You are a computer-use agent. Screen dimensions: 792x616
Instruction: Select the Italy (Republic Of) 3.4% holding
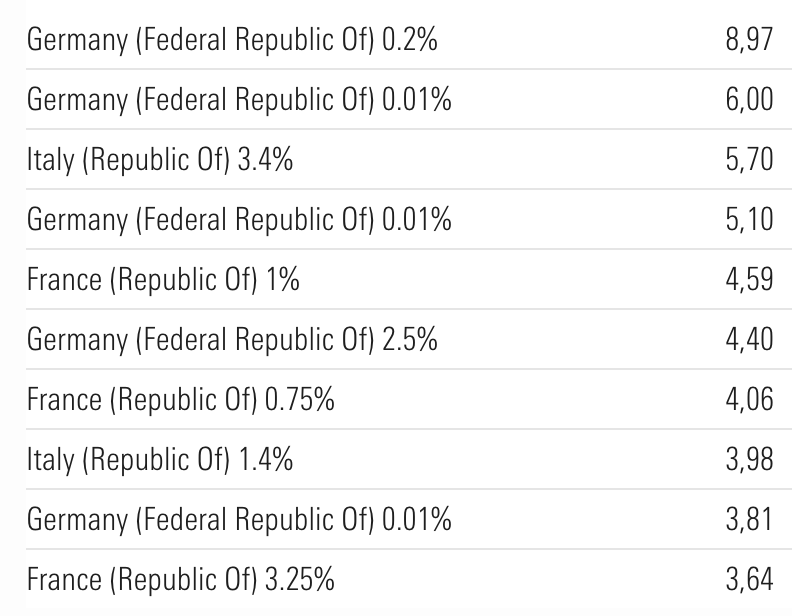[x=160, y=159]
